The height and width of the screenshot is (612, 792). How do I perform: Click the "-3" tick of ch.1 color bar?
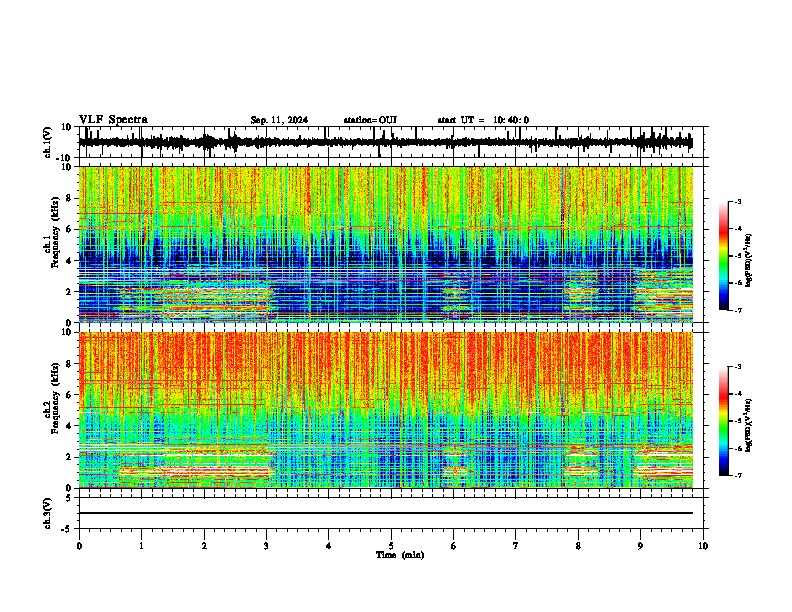pos(738,201)
